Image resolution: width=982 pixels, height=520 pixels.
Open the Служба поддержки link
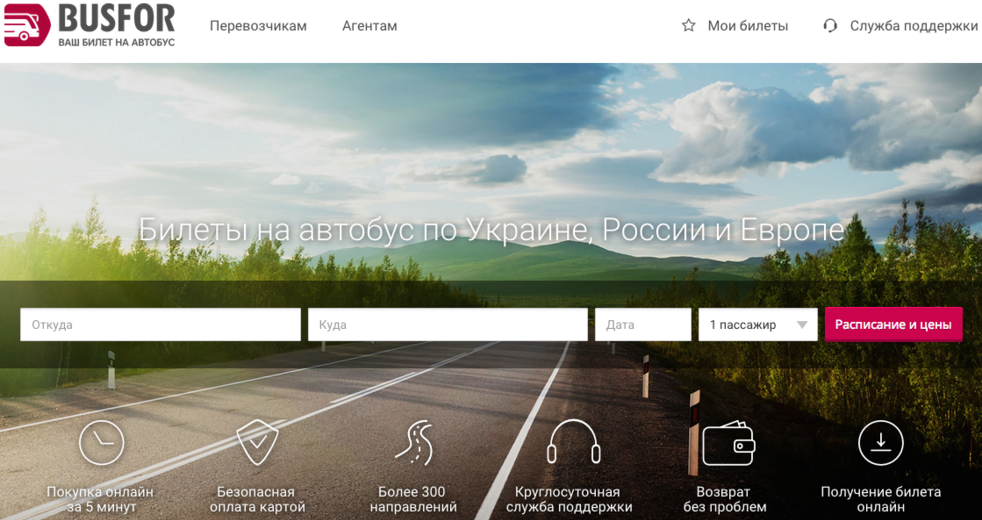pyautogui.click(x=913, y=26)
